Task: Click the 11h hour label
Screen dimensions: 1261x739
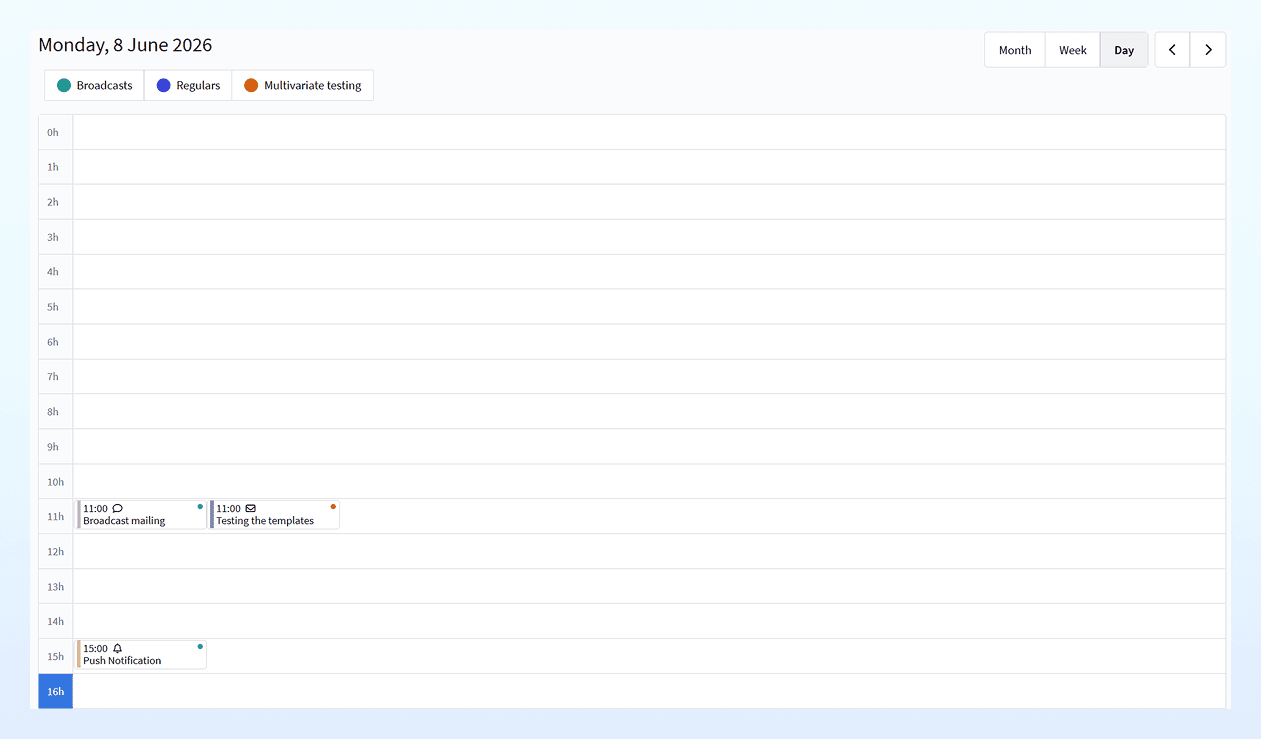Action: [56, 517]
